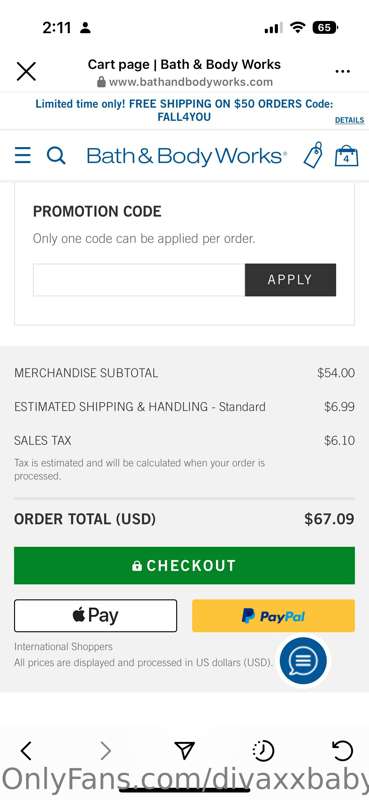Pay using PayPal button
This screenshot has height=800, width=369.
[x=273, y=616]
